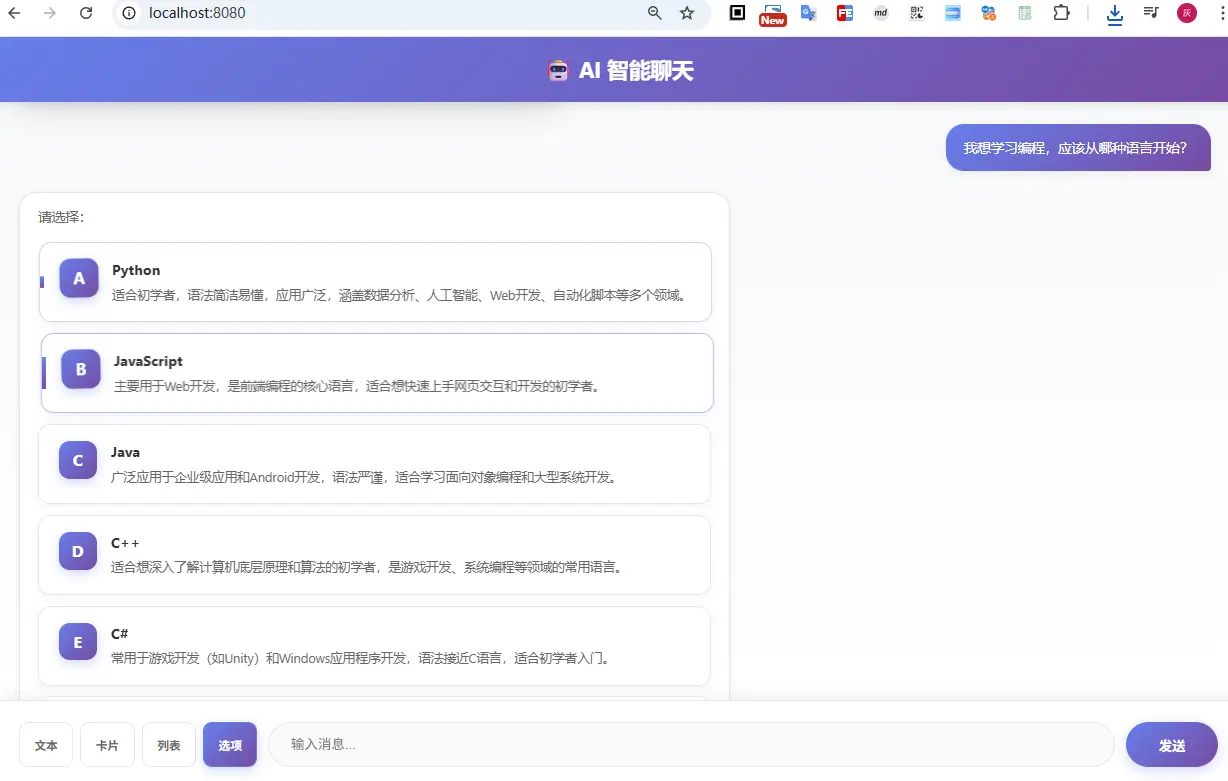Choose the C# option E
Screen dimensions: 1228x781
pos(375,644)
